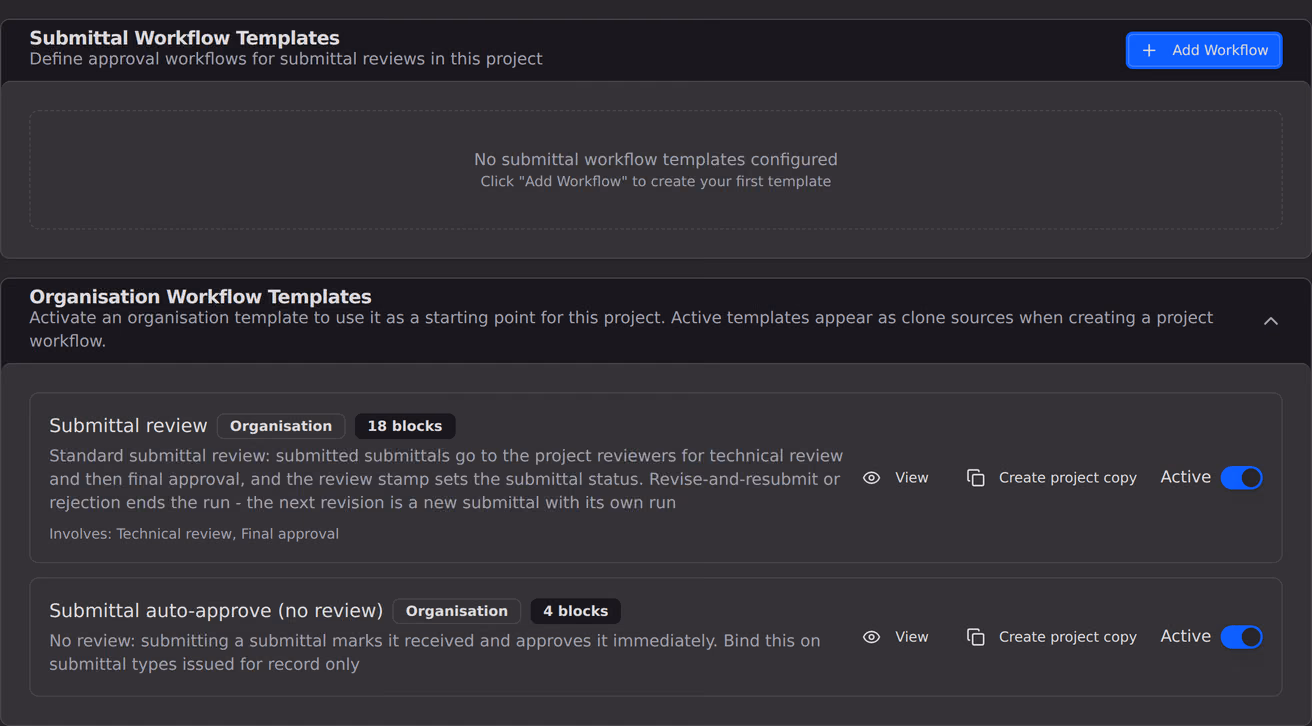Click the "Standard submittal review" description paragraph
The image size is (1312, 726).
pyautogui.click(x=446, y=479)
